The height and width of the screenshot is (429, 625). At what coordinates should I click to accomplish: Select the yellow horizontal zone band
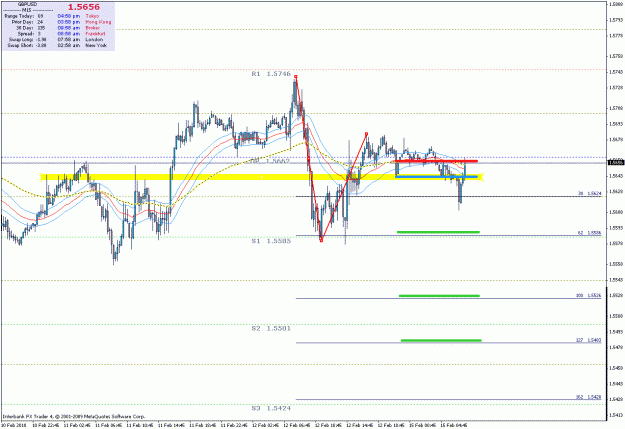261,177
